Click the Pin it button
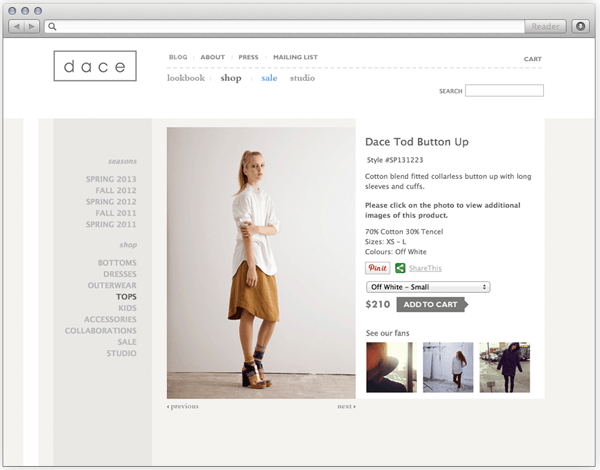Image resolution: width=600 pixels, height=470 pixels. point(377,268)
